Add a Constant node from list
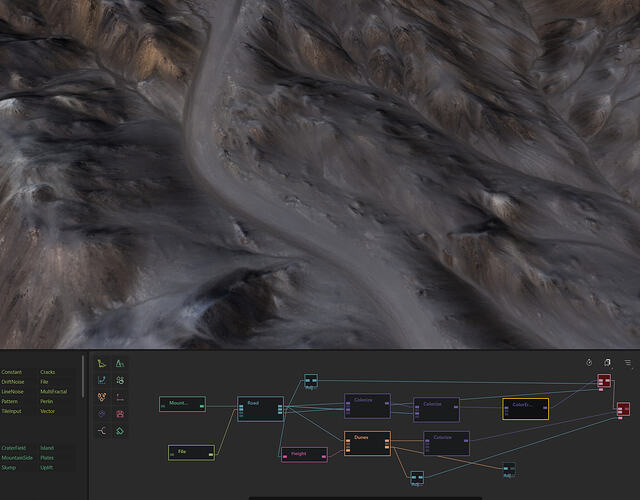 [x=12, y=372]
